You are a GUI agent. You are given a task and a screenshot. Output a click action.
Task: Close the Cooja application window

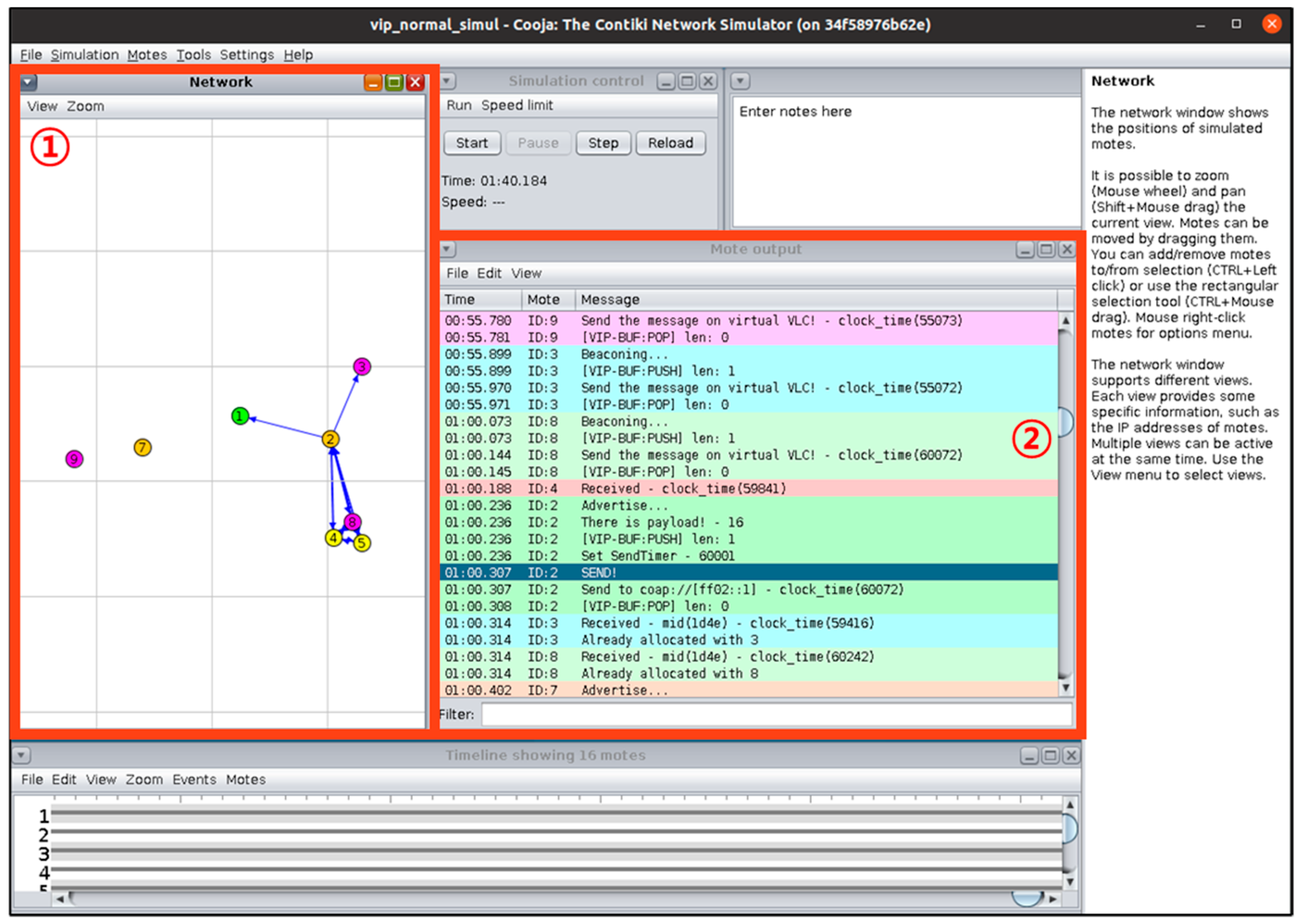1272,24
